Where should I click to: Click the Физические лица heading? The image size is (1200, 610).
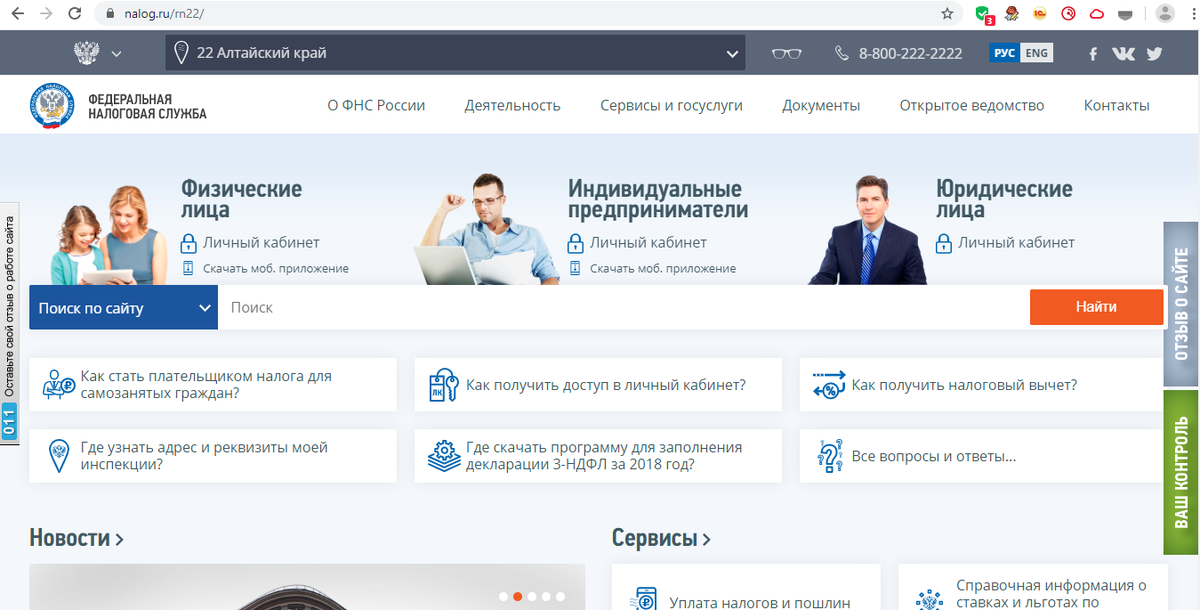click(241, 199)
